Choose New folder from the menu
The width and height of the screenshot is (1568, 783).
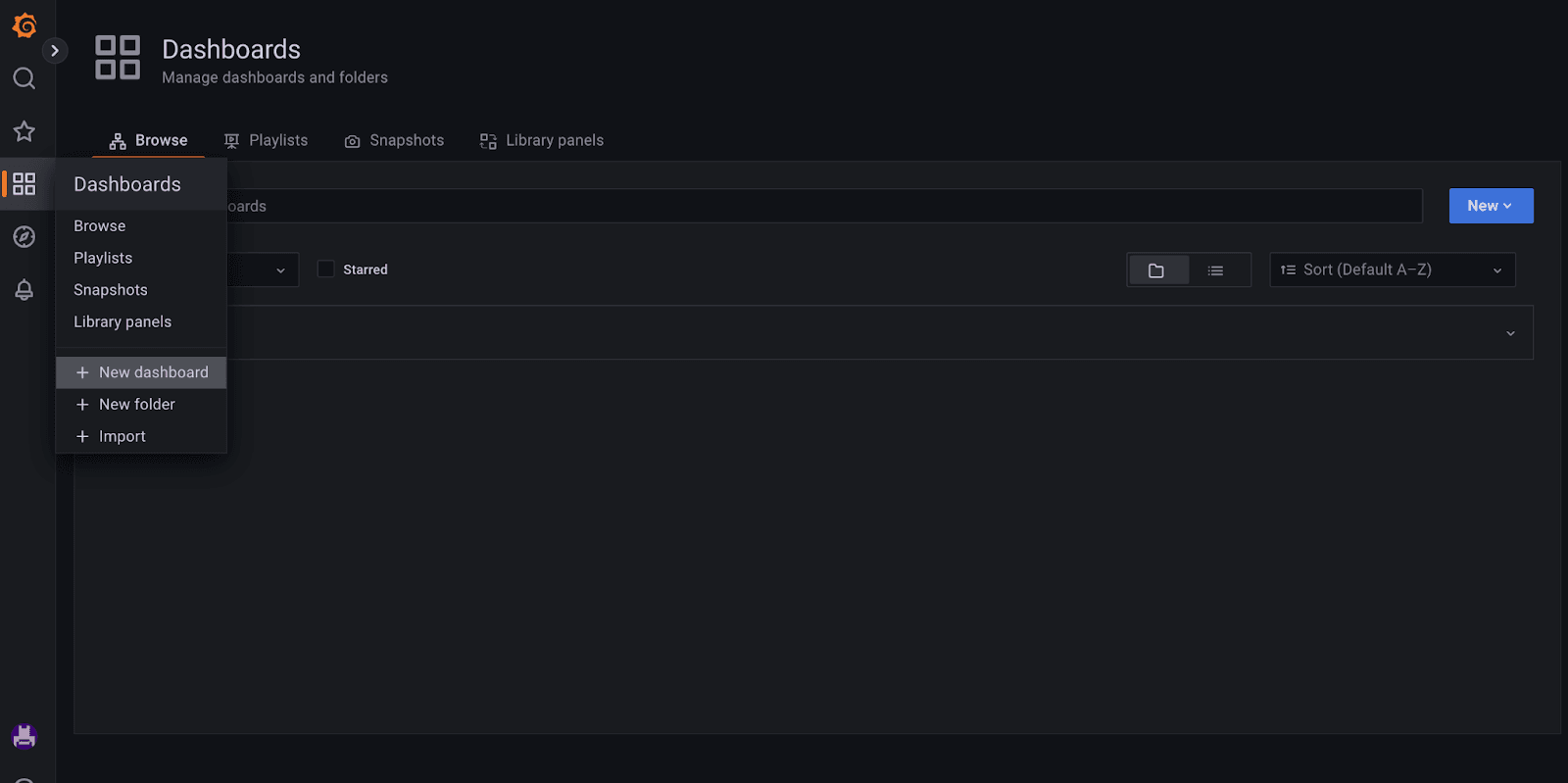141,404
